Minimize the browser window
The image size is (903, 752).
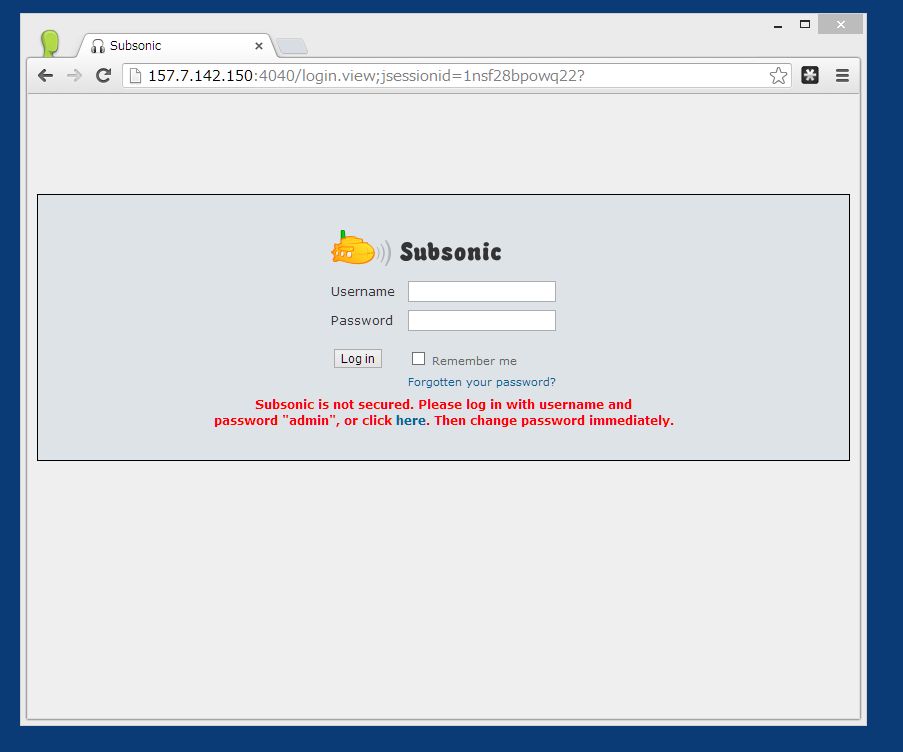[778, 25]
